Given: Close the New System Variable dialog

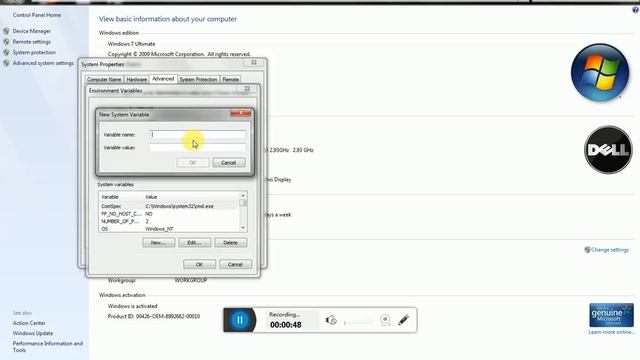Looking at the screenshot, I should [x=241, y=113].
